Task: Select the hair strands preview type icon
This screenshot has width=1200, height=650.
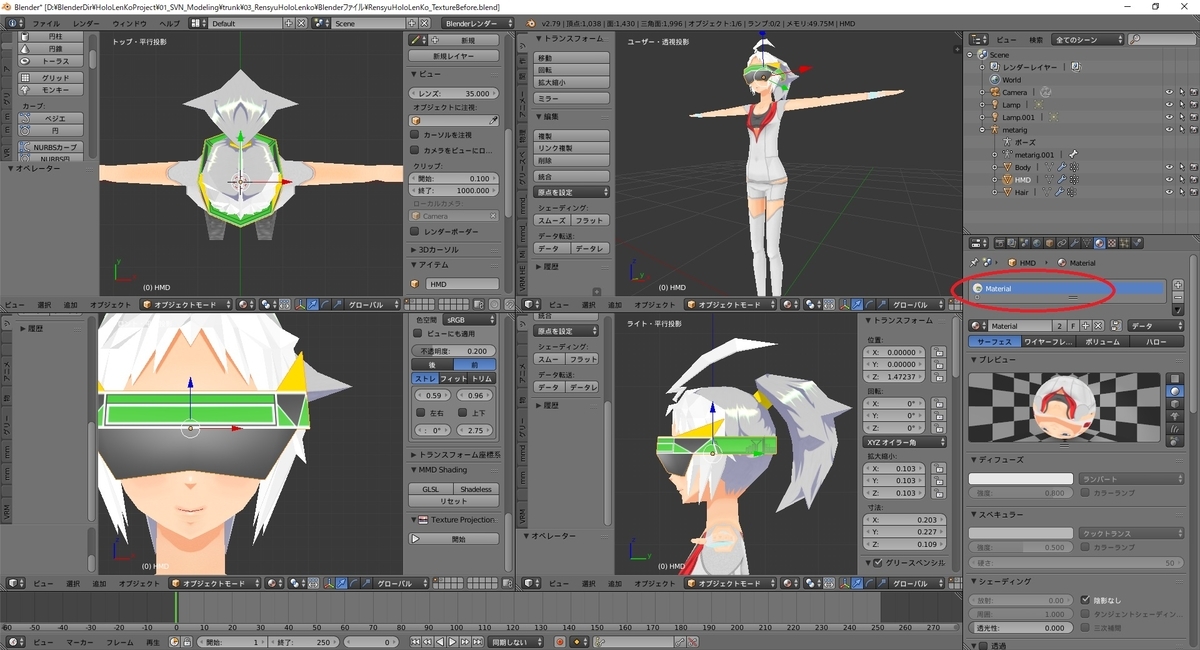Action: [x=1175, y=429]
